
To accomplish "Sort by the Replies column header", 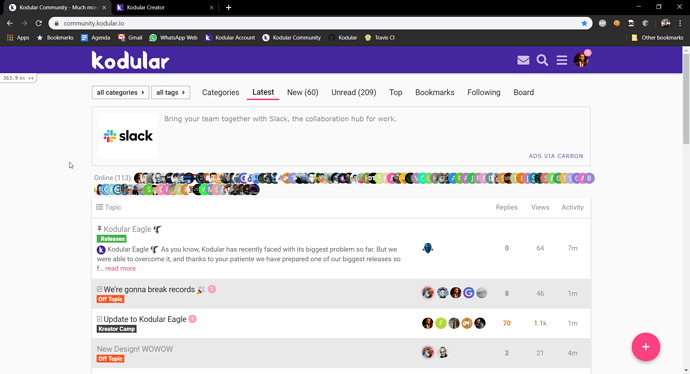I will 506,207.
